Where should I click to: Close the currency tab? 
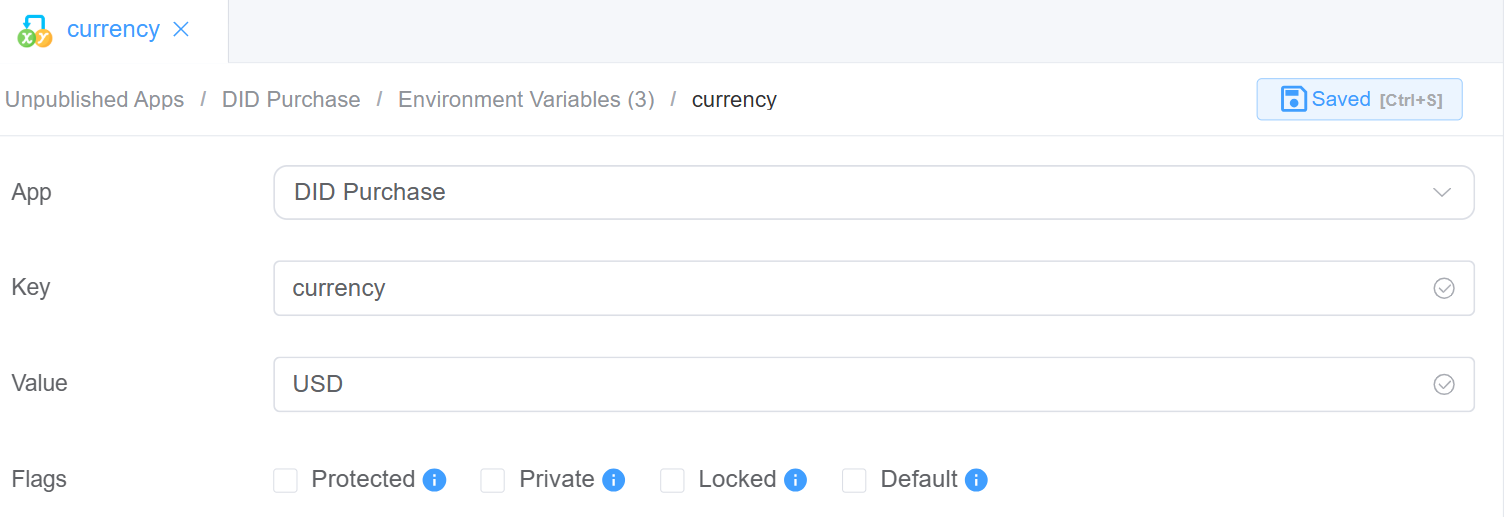[x=181, y=29]
